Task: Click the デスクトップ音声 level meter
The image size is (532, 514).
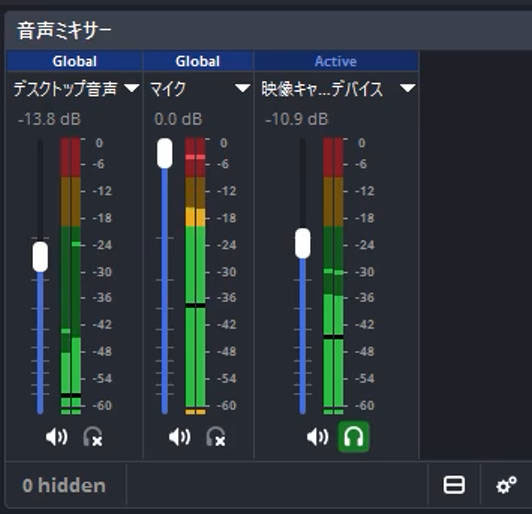Action: (71, 276)
